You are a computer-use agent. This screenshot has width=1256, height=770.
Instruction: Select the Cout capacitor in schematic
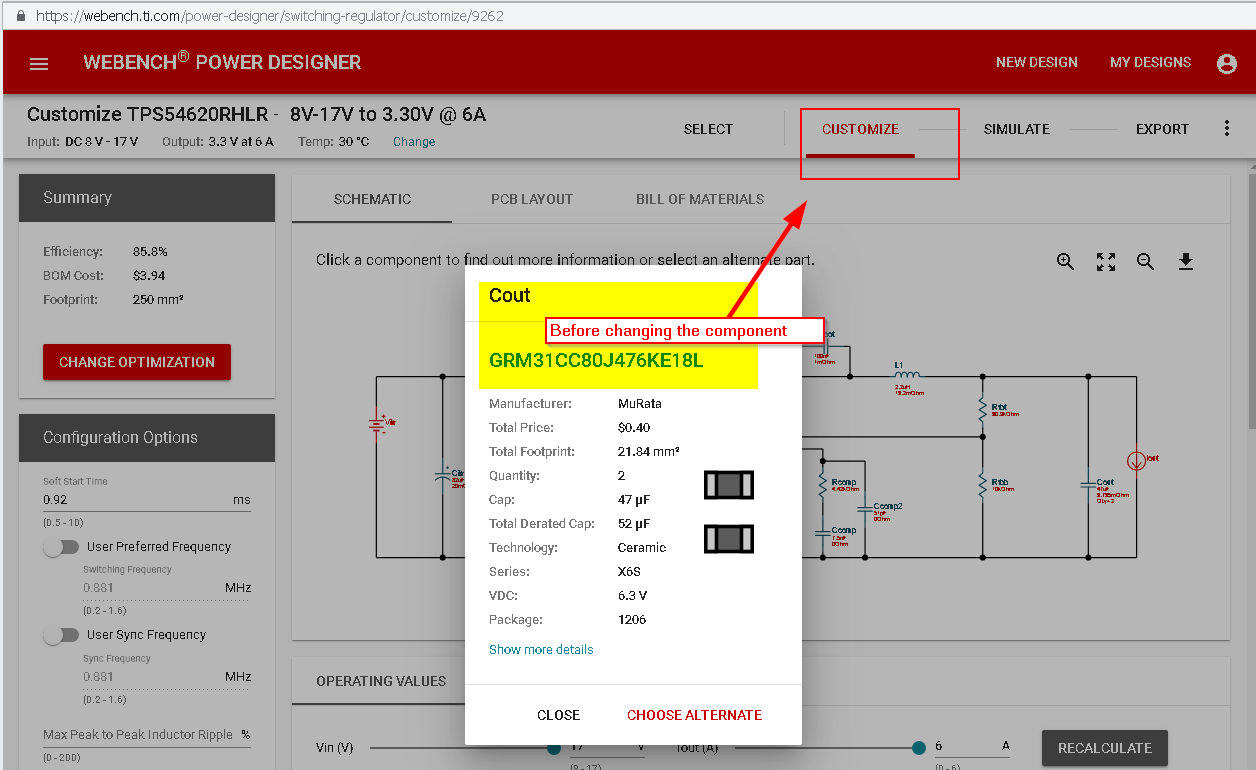coord(1087,484)
